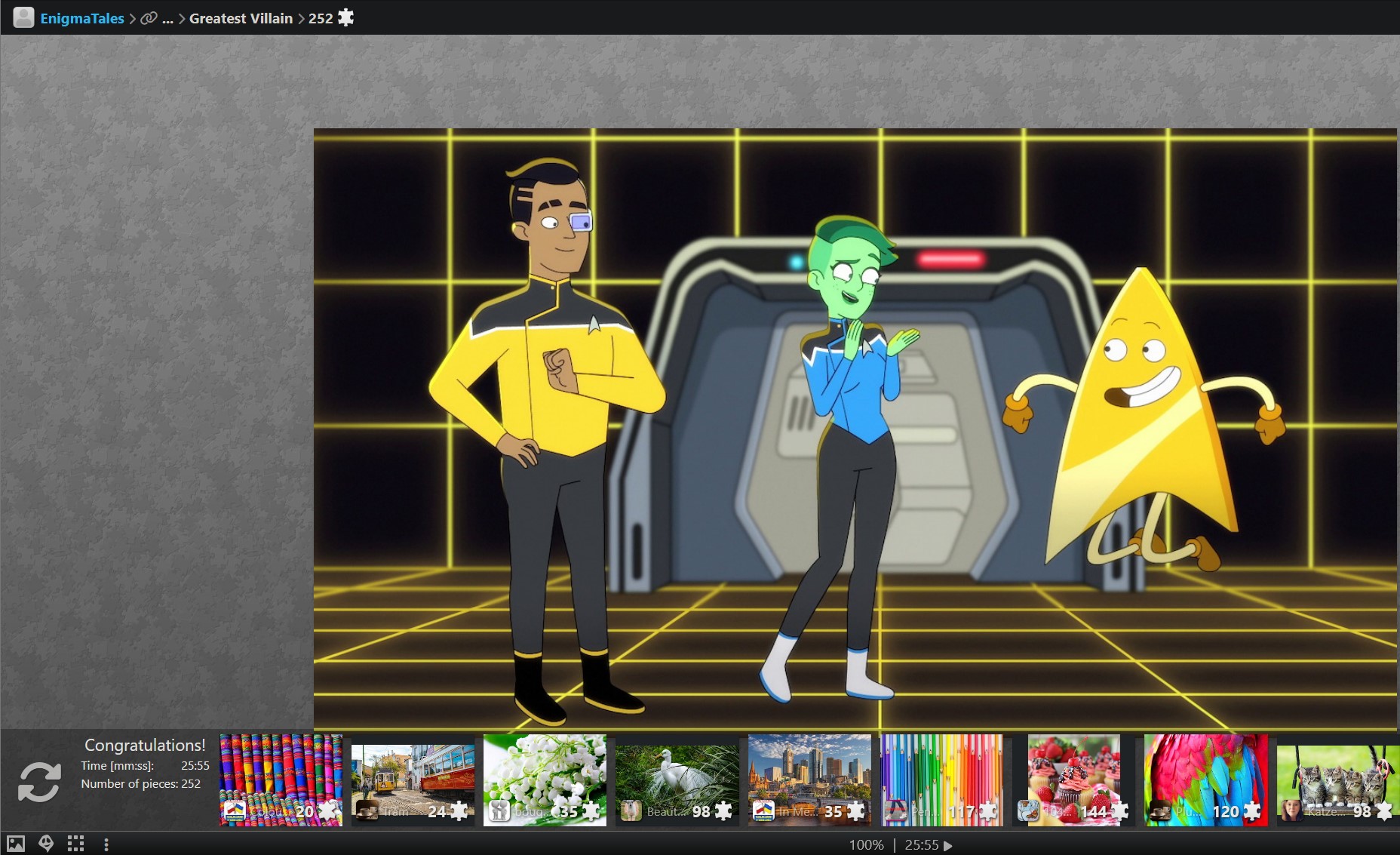
Task: Click the timer play arrow next to 25:55
Action: [x=948, y=846]
